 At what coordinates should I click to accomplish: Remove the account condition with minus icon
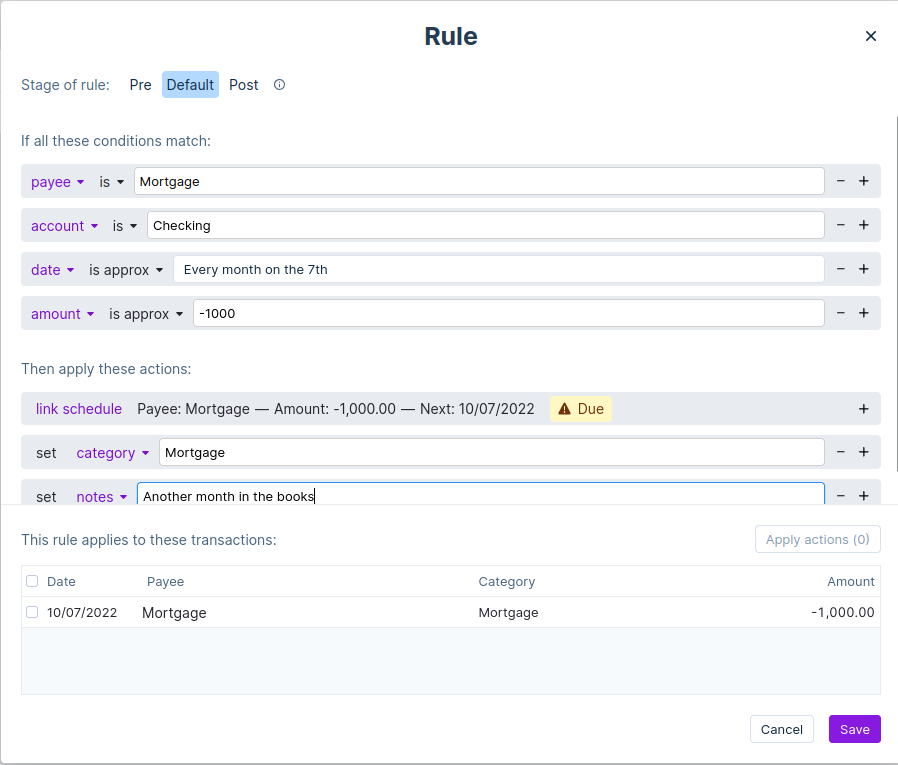tap(841, 225)
